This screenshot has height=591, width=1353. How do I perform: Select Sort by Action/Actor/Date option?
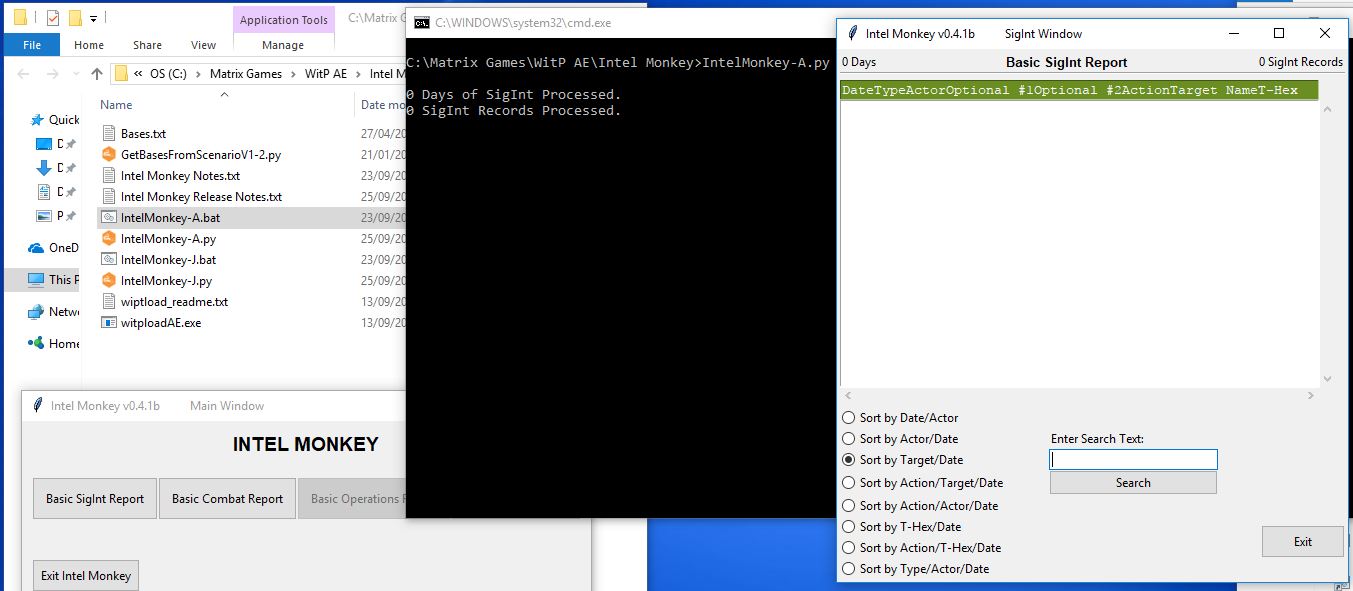[849, 506]
